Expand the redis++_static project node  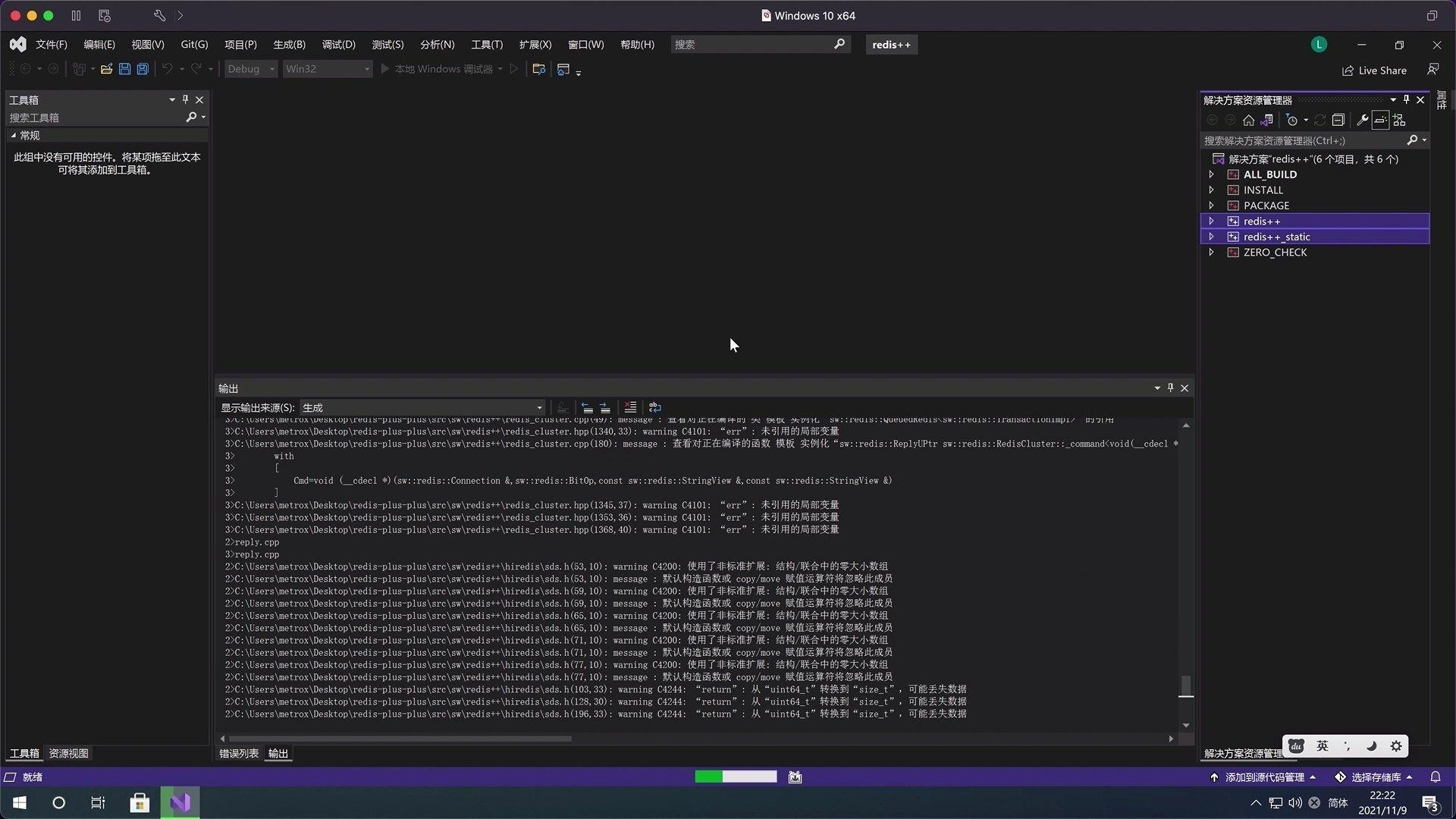pos(1211,237)
